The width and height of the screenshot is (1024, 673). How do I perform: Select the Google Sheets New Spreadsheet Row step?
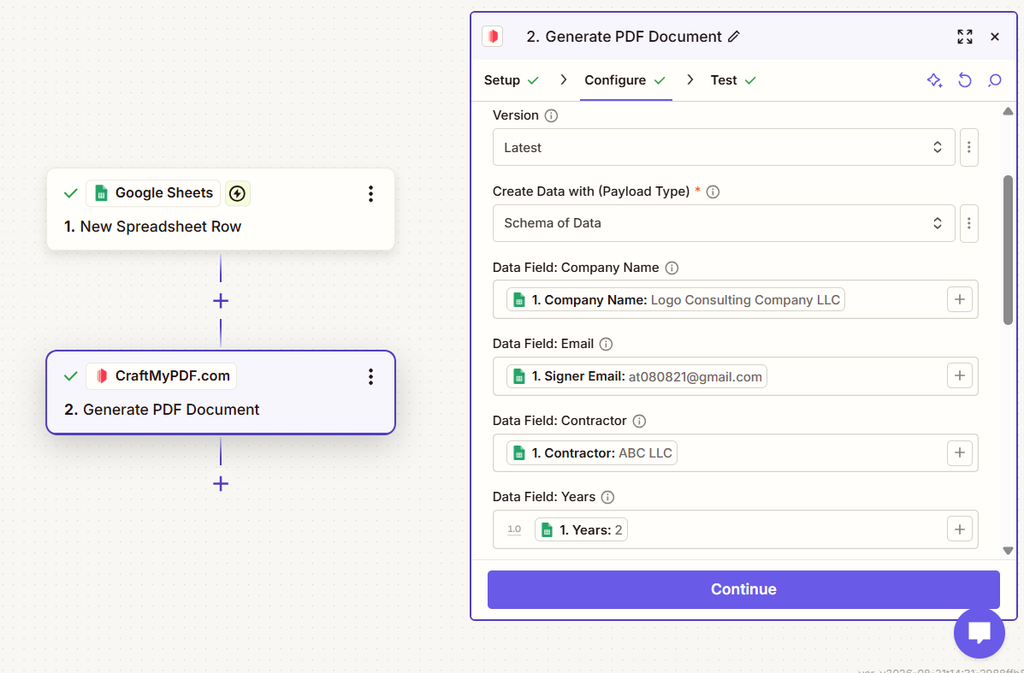(221, 210)
